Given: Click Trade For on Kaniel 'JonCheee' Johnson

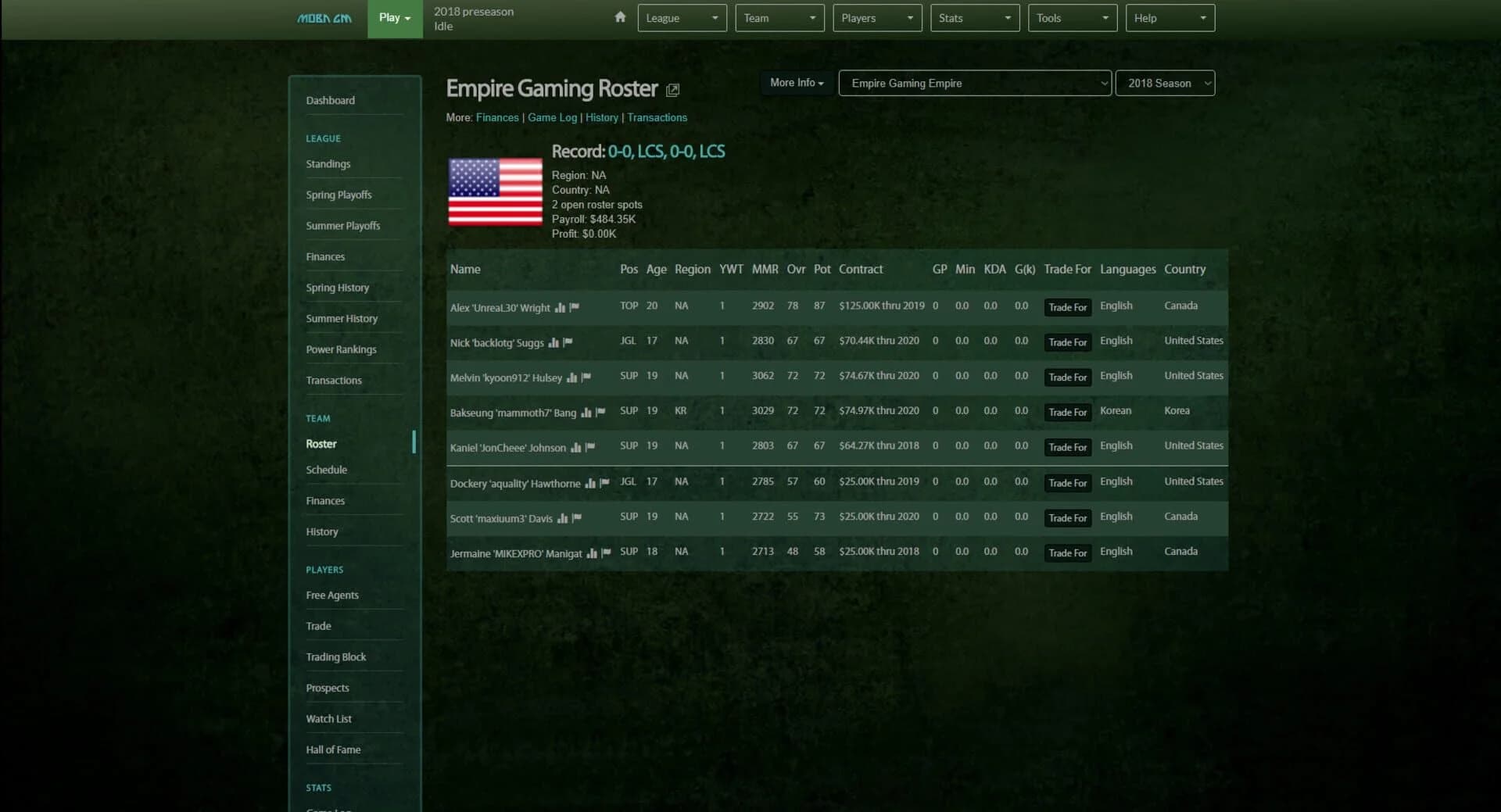Looking at the screenshot, I should pyautogui.click(x=1067, y=447).
